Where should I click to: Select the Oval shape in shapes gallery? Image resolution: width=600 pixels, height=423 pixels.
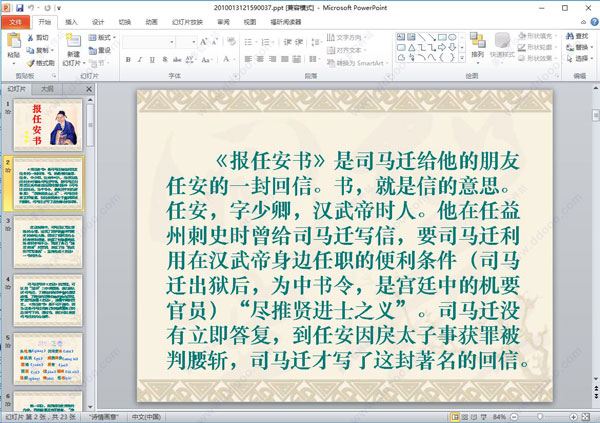(452, 37)
